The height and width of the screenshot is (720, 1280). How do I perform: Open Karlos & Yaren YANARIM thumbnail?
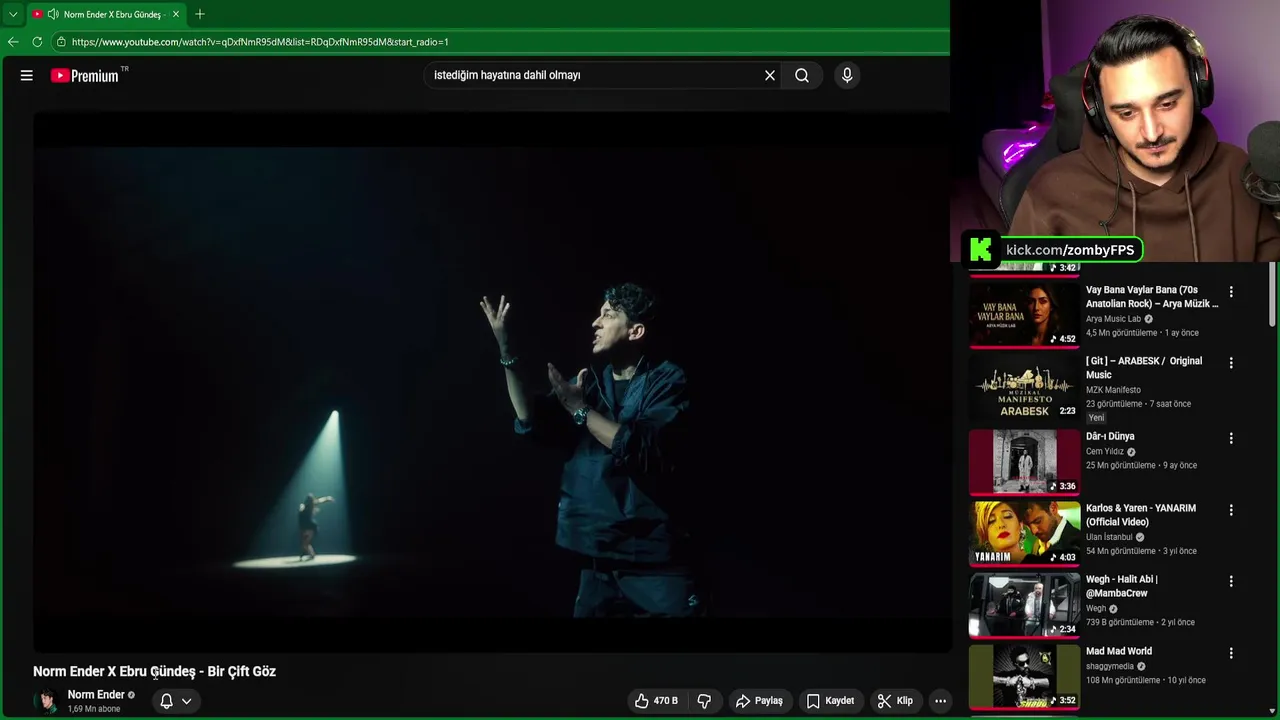pyautogui.click(x=1024, y=534)
